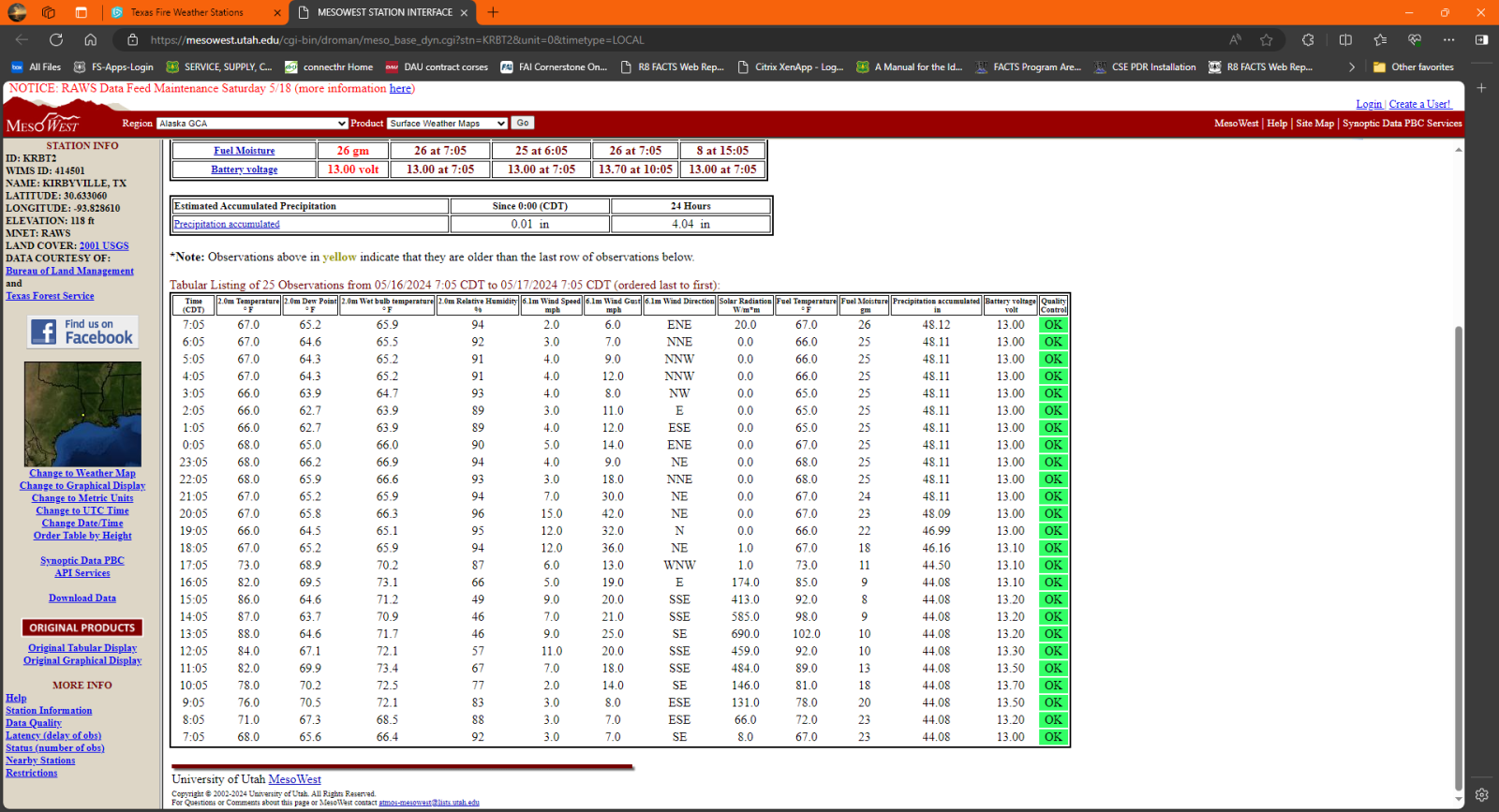The width and height of the screenshot is (1499, 812).
Task: Click Change Date/Time link
Action: 82,523
